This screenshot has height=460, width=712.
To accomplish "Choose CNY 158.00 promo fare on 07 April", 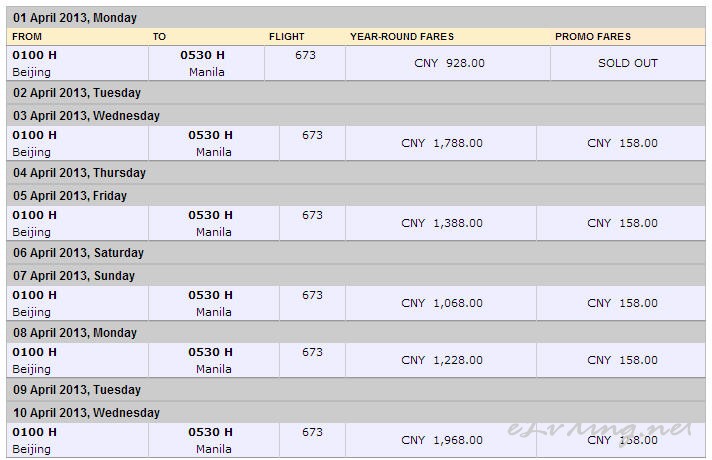I will 622,303.
